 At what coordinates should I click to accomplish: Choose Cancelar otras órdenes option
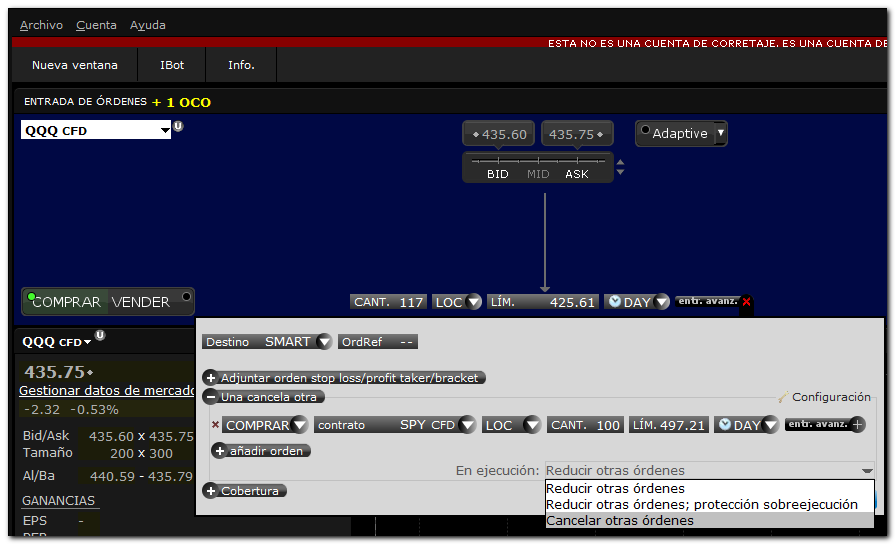[709, 521]
